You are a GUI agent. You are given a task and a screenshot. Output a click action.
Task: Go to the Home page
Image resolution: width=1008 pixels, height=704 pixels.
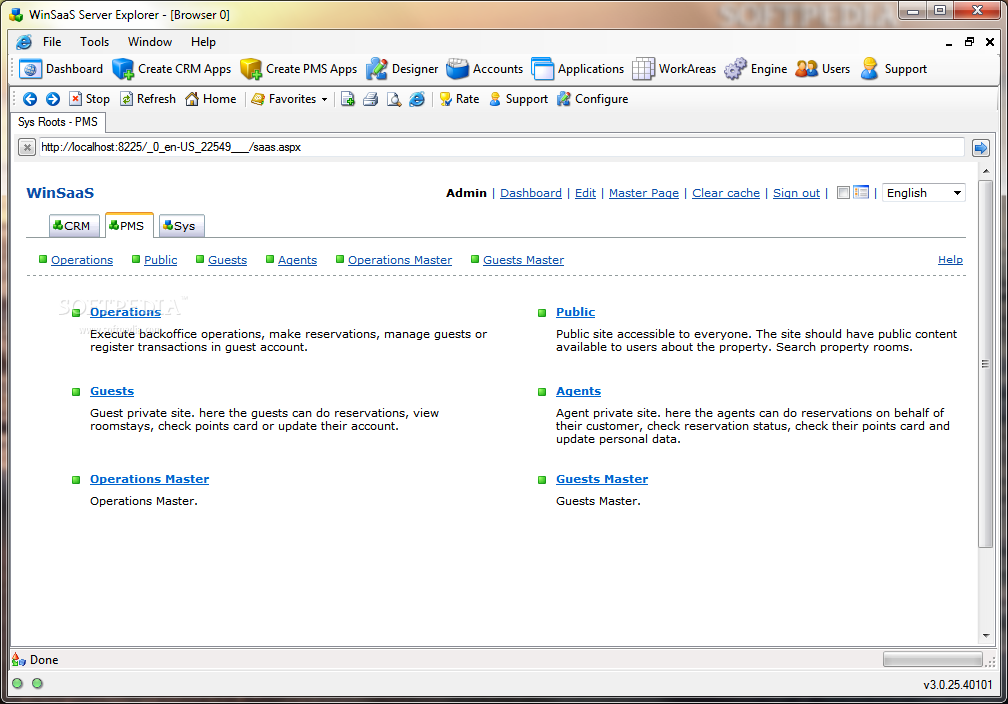point(210,99)
